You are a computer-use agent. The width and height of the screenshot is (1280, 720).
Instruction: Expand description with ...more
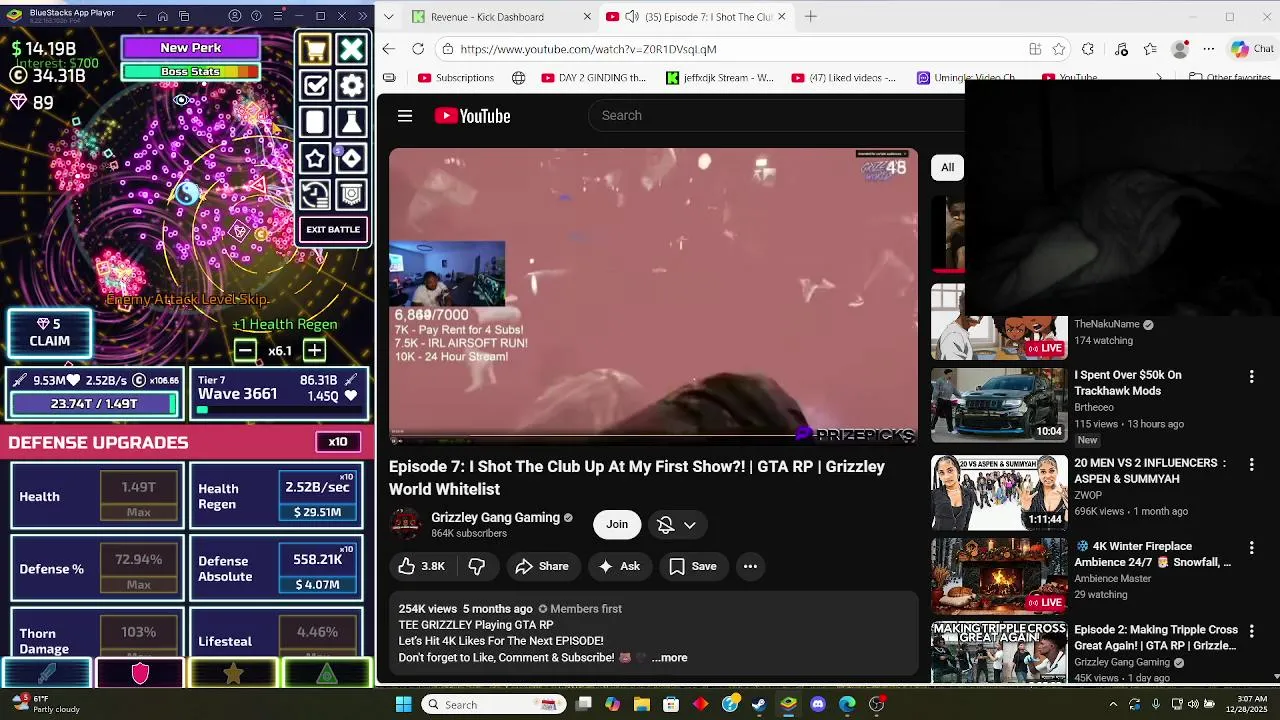point(669,658)
